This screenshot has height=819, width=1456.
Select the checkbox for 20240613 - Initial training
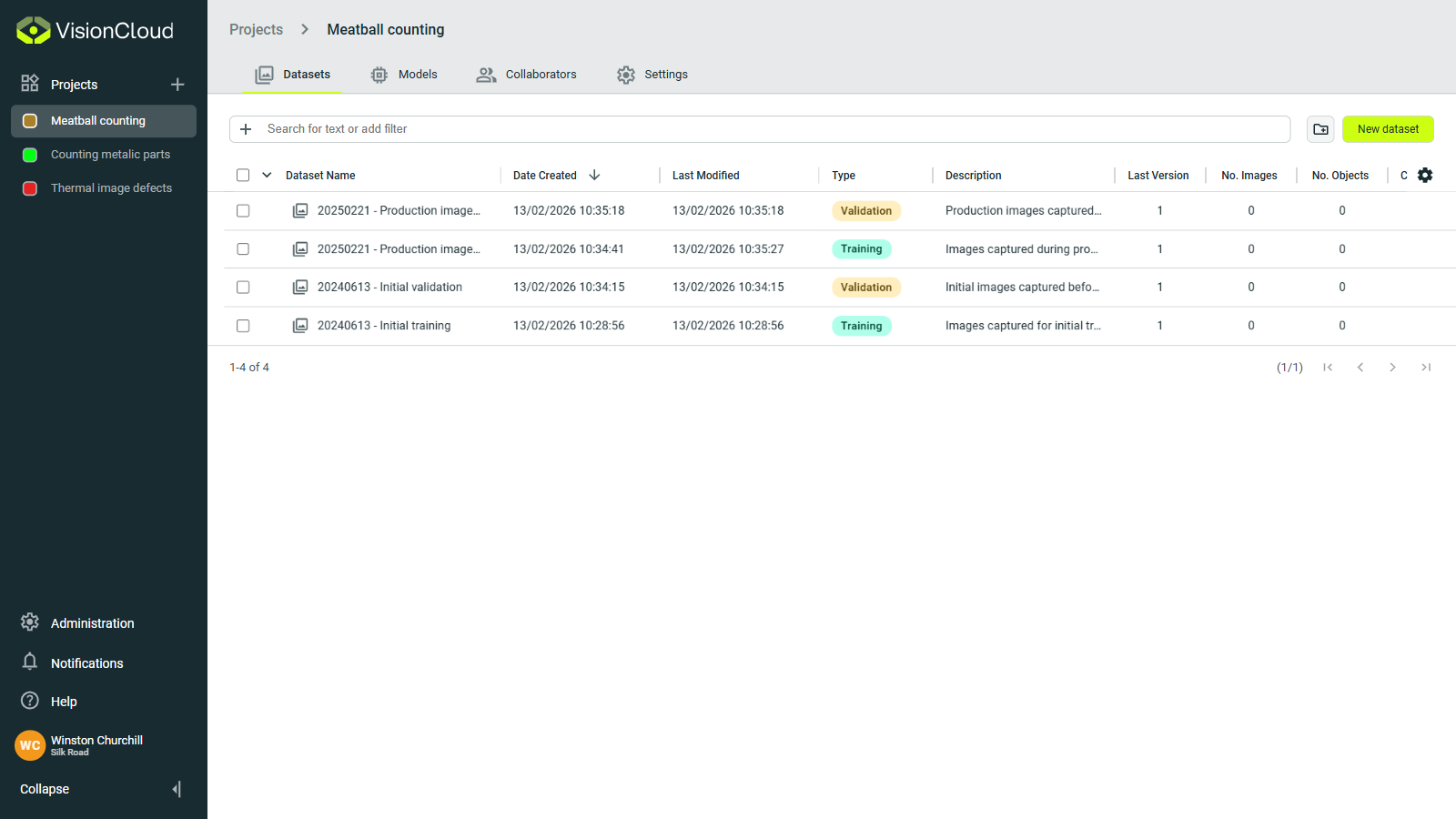(242, 325)
